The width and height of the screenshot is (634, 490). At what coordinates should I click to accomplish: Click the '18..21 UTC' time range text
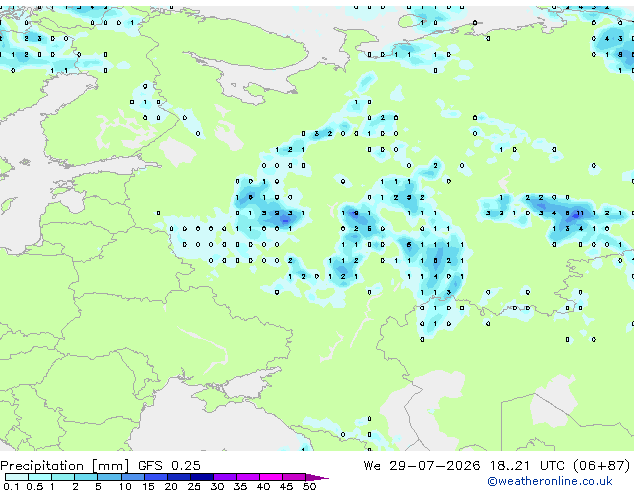[x=528, y=466]
